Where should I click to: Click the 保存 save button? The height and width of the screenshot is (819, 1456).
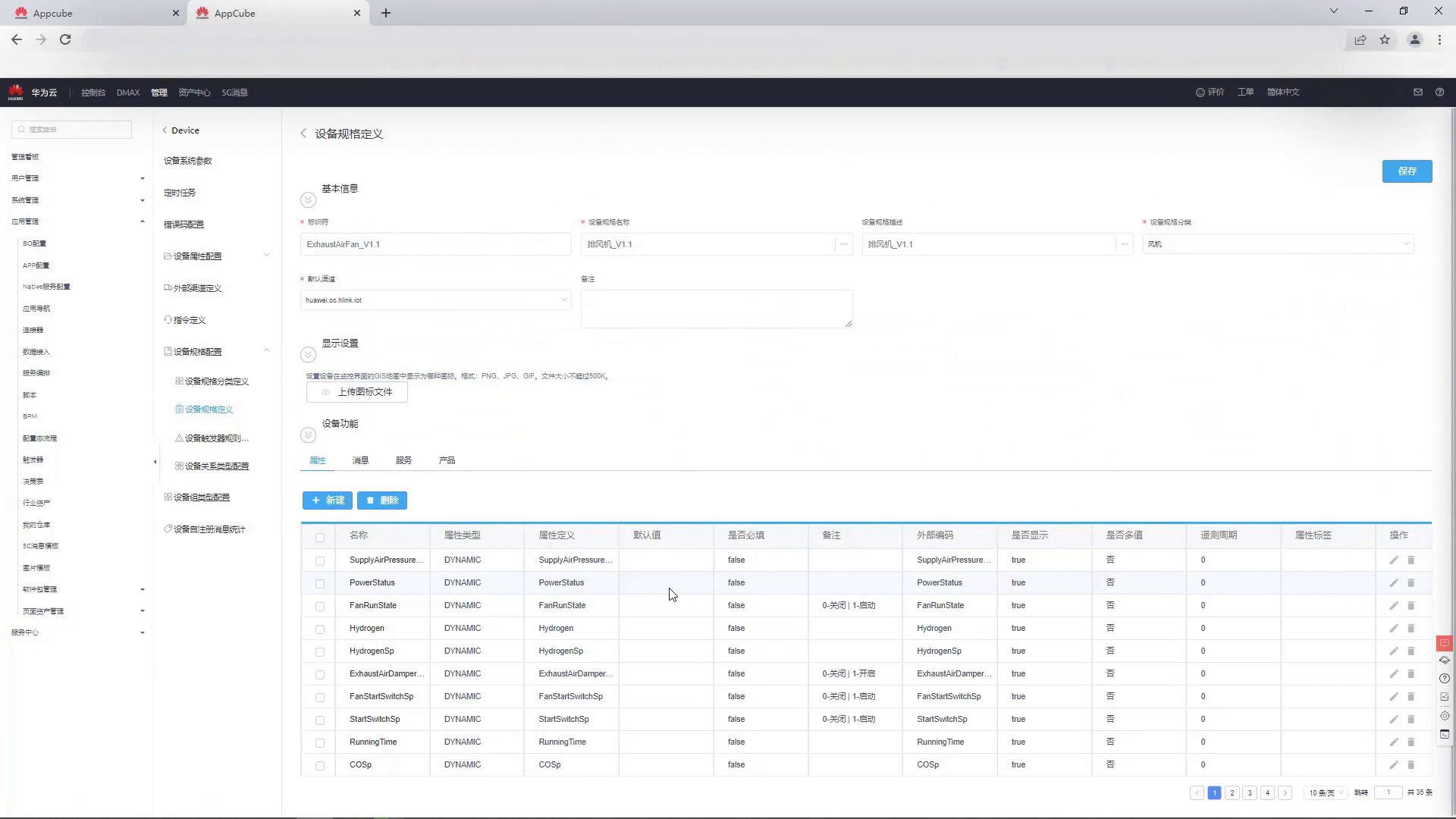click(1407, 171)
